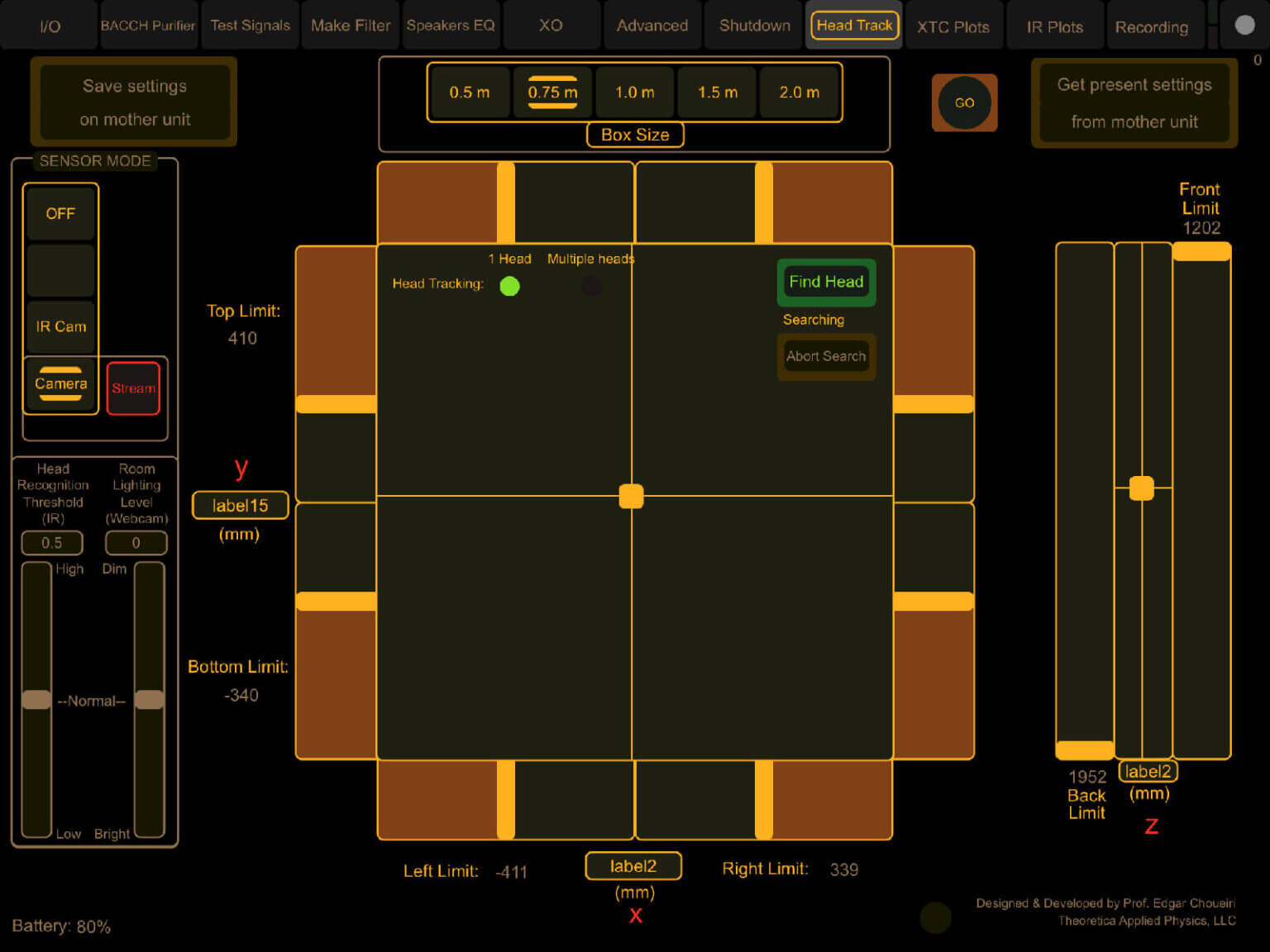Viewport: 1270px width, 952px height.
Task: Select the 1 Head tracking indicator
Action: tap(509, 286)
